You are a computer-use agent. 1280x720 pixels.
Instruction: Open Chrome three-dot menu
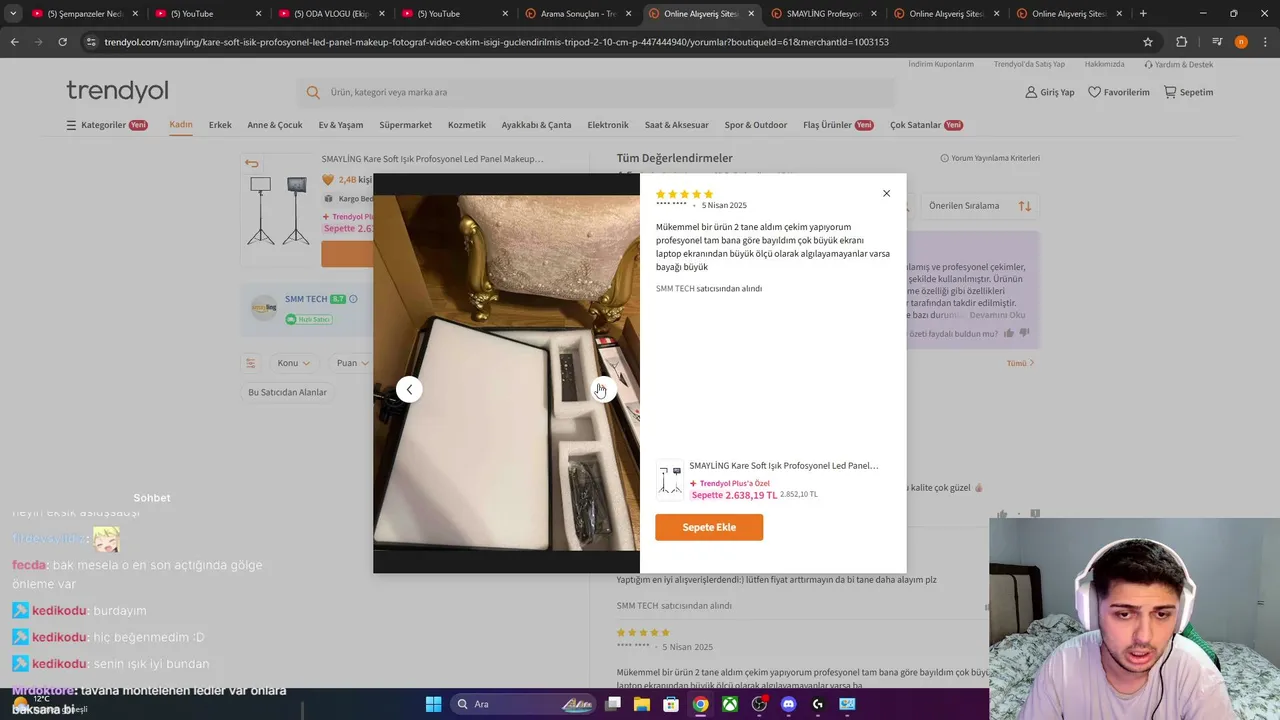coord(1265,42)
